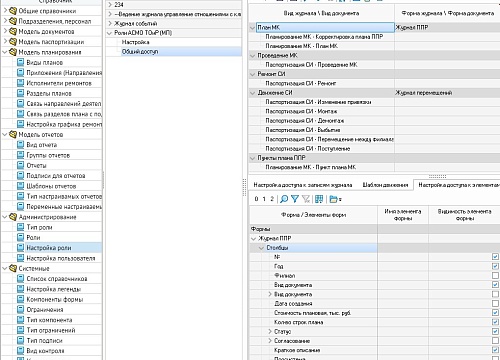The height and width of the screenshot is (360, 500).
Task: Collapse the Столбцы node in the forms tree
Action: coord(262,248)
